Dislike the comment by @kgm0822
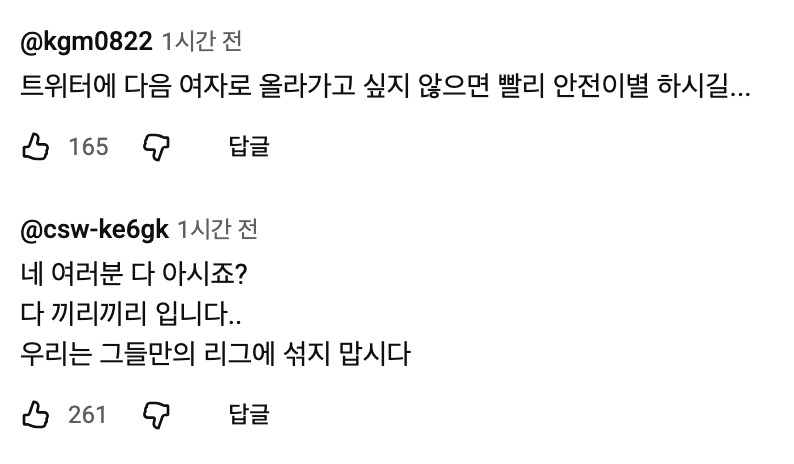The width and height of the screenshot is (794, 464). coord(158,147)
